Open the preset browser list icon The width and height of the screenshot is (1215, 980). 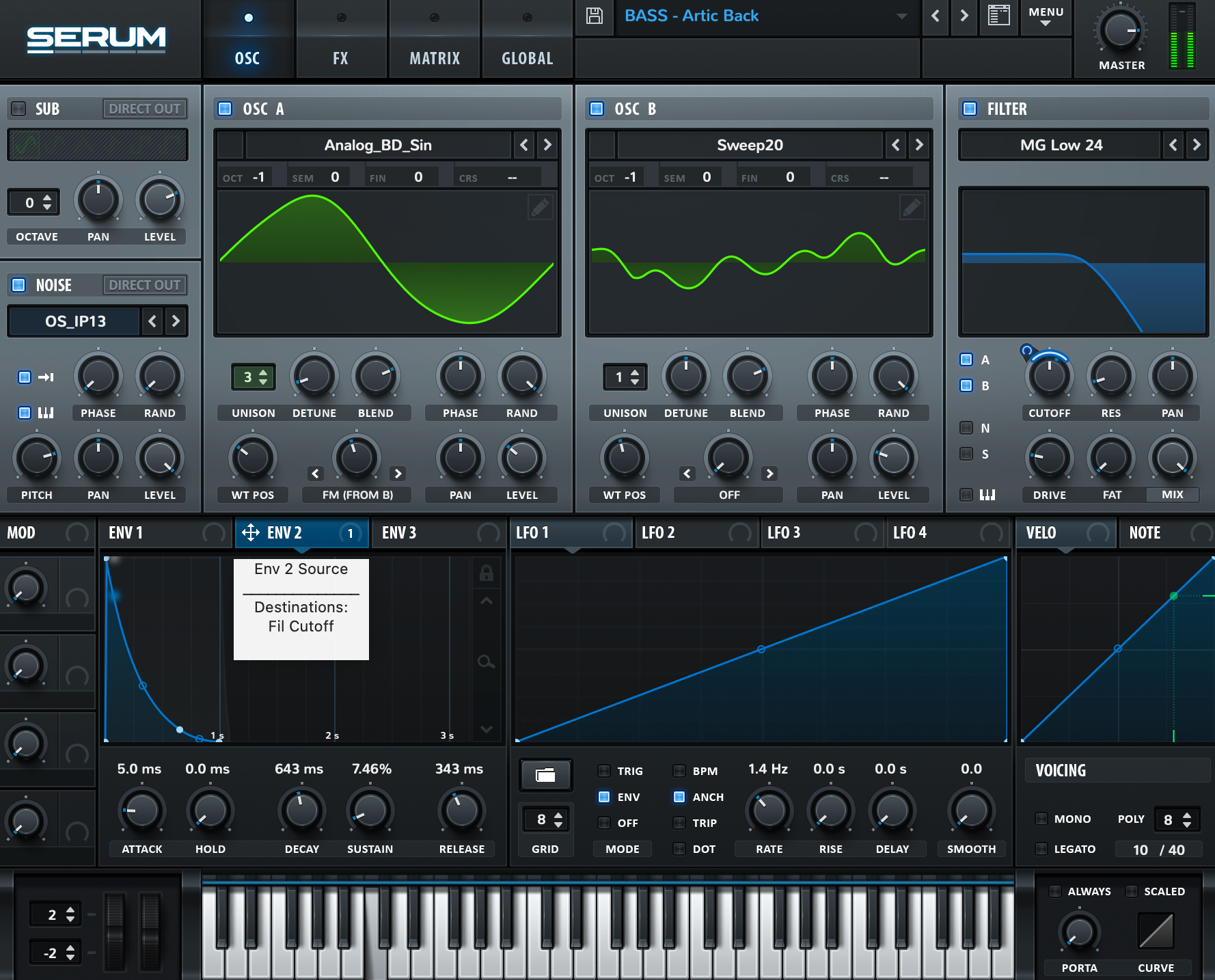click(999, 16)
